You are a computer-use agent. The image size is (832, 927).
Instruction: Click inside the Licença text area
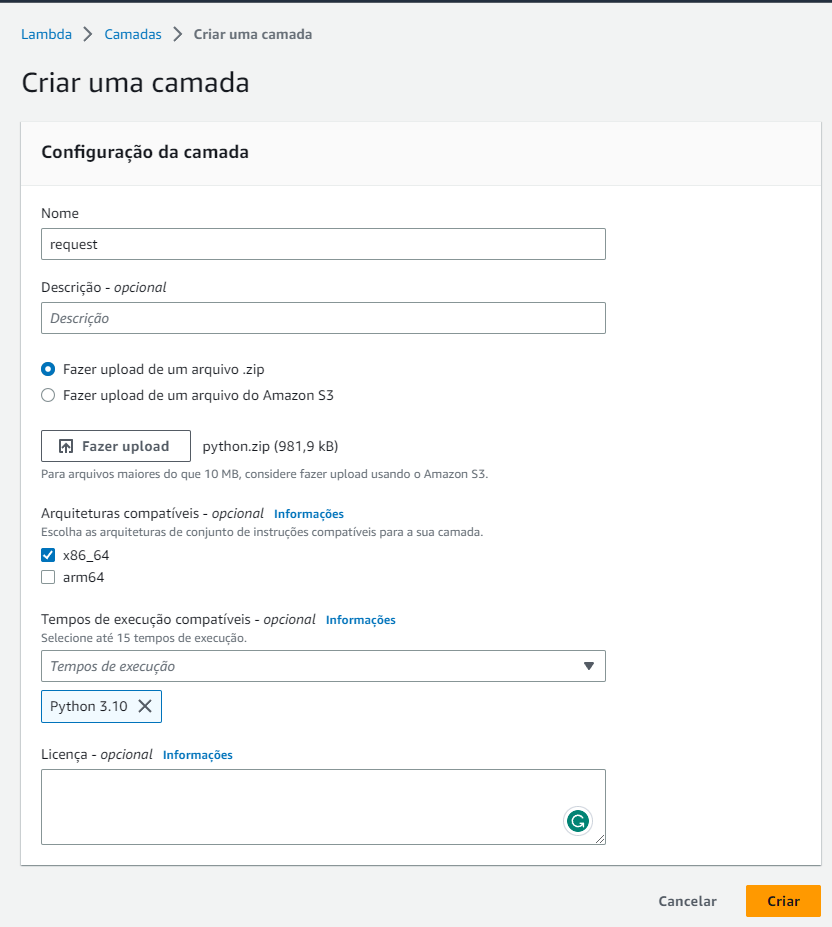point(300,806)
